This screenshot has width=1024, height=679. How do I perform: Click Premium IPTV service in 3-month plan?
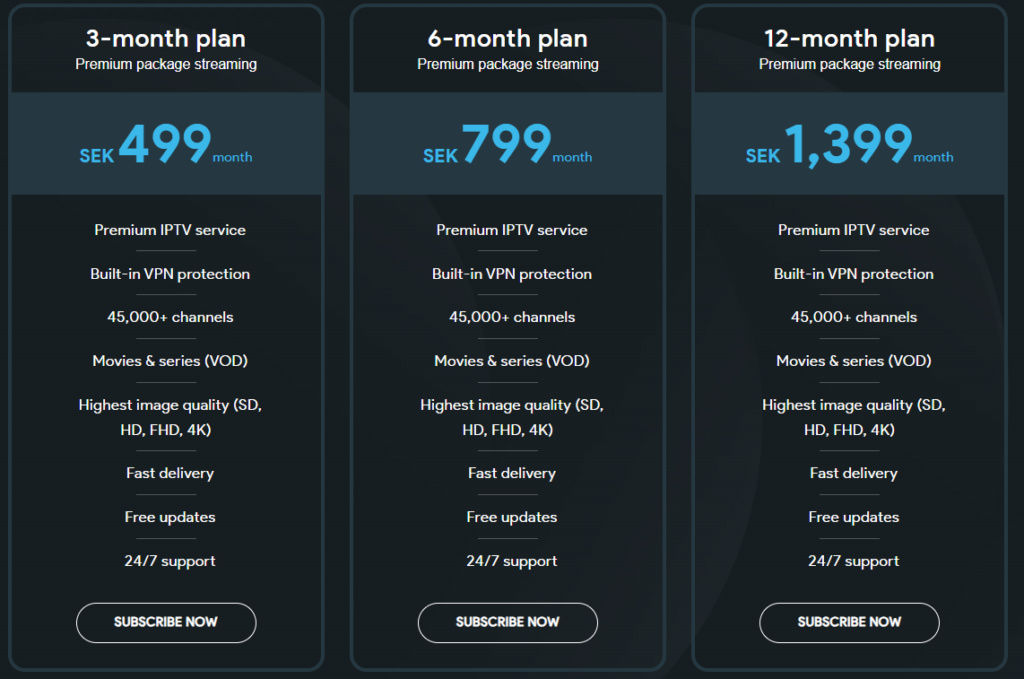point(170,230)
